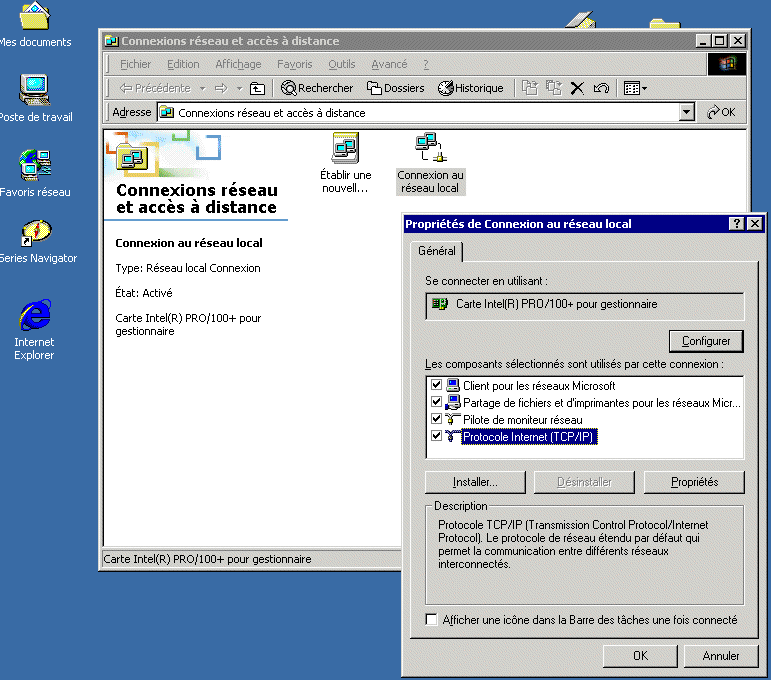
Task: Open the Avancé menu
Action: pyautogui.click(x=389, y=64)
